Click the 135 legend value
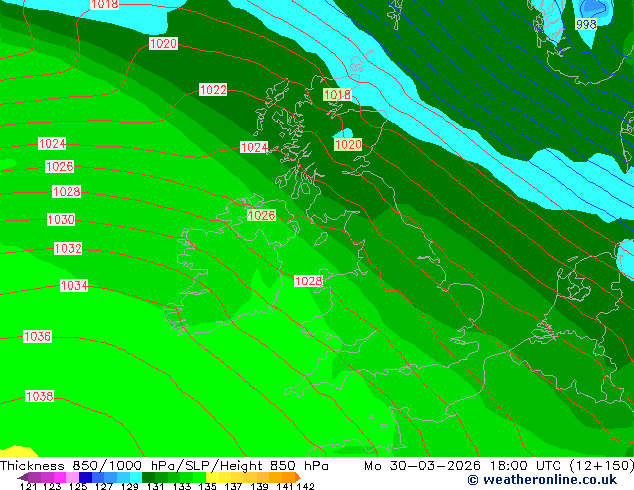This screenshot has height=490, width=634. (x=208, y=486)
